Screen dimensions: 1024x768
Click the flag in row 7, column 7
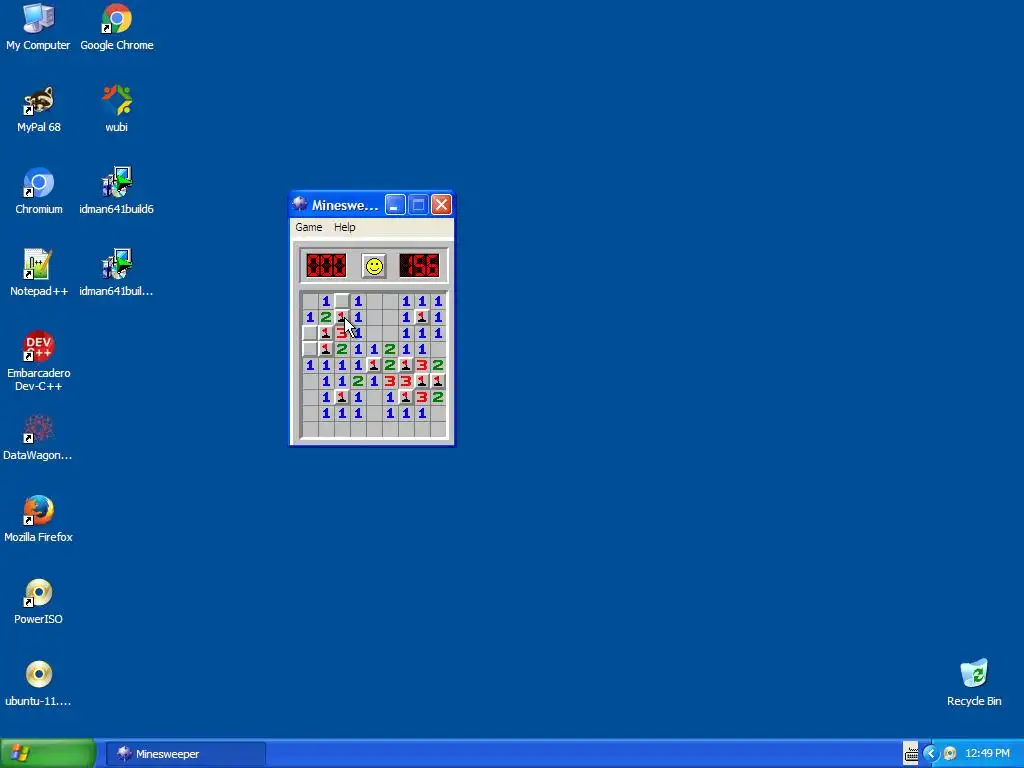click(406, 397)
